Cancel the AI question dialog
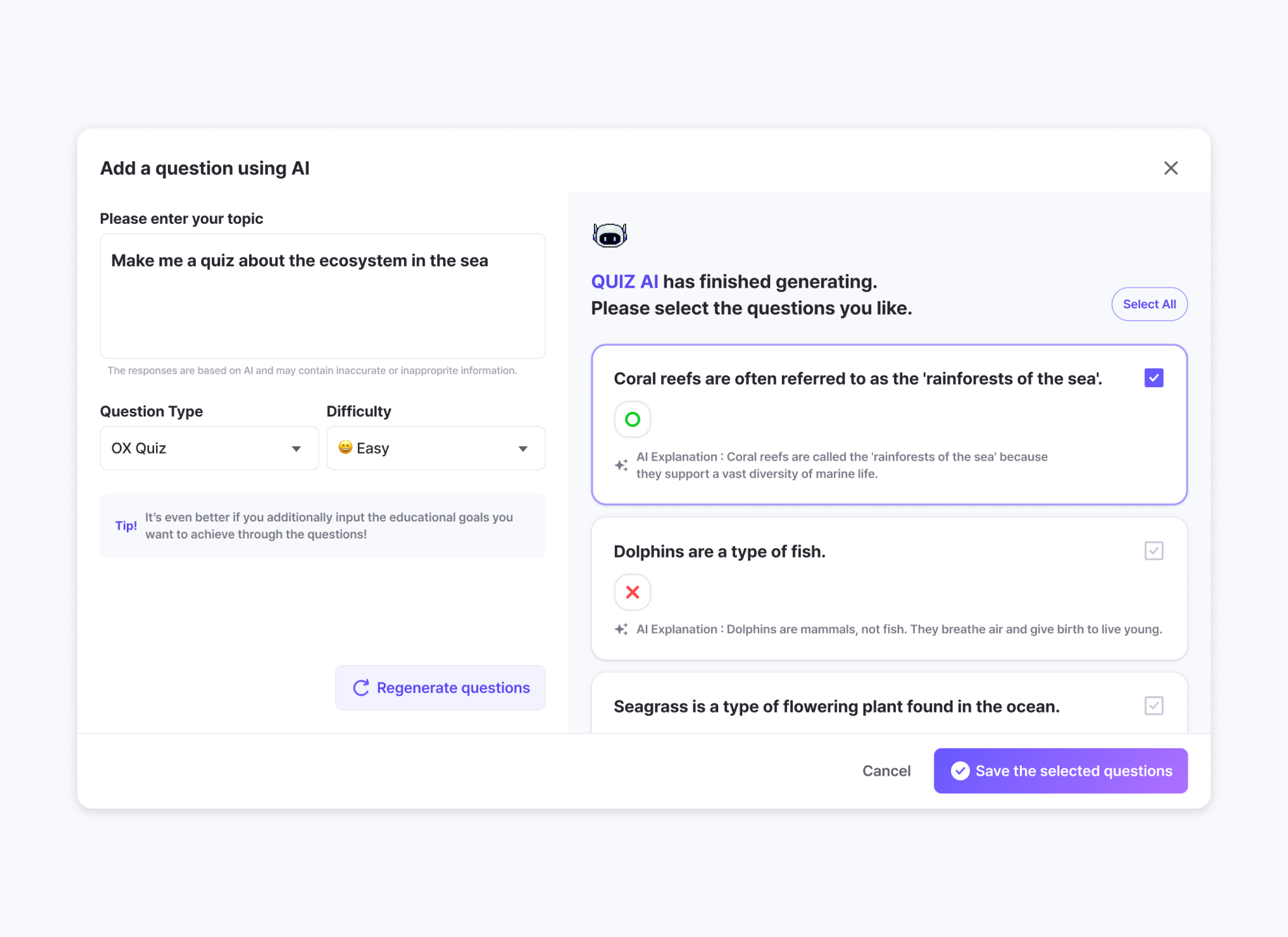1288x937 pixels. click(x=886, y=771)
